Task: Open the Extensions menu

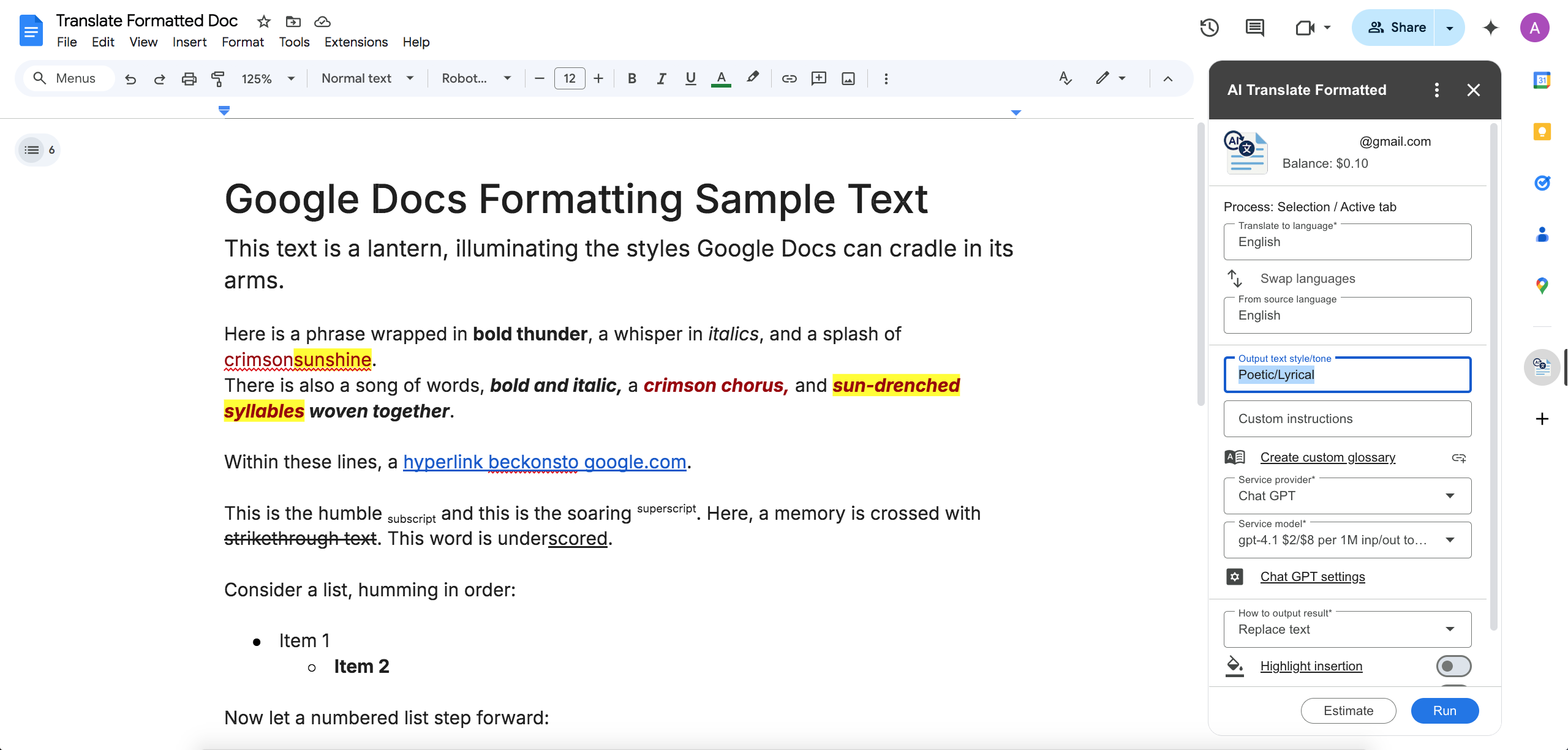Action: (356, 42)
